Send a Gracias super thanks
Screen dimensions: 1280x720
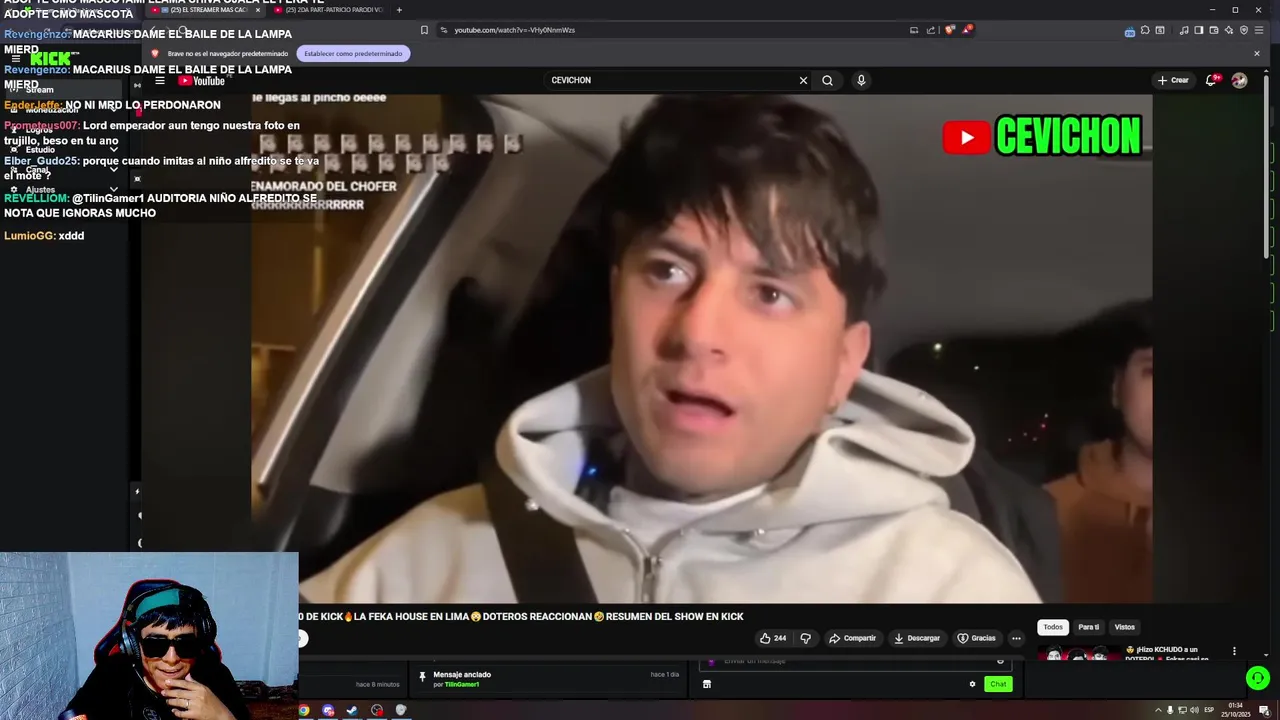pos(977,638)
